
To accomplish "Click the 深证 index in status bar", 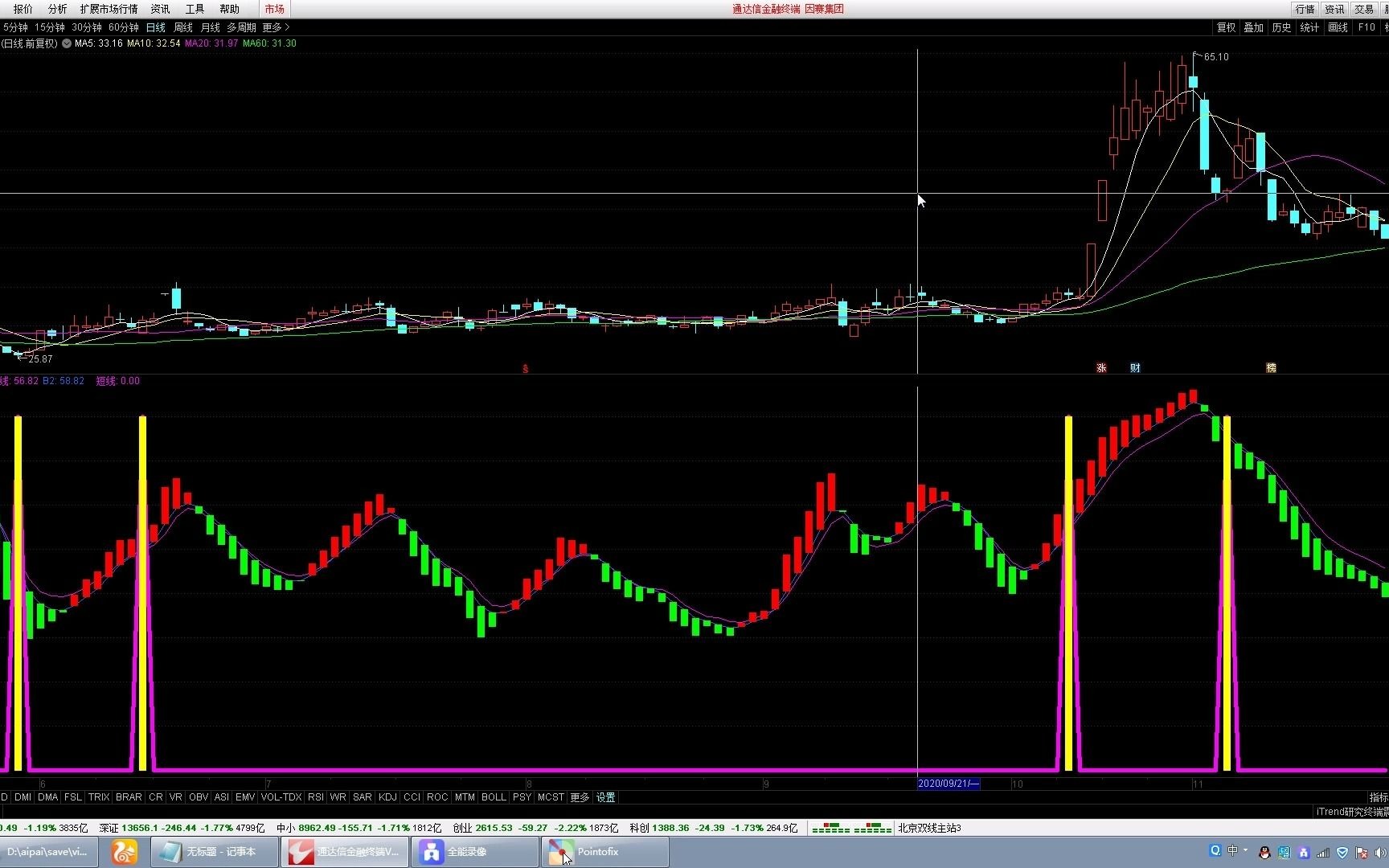I will click(x=182, y=828).
